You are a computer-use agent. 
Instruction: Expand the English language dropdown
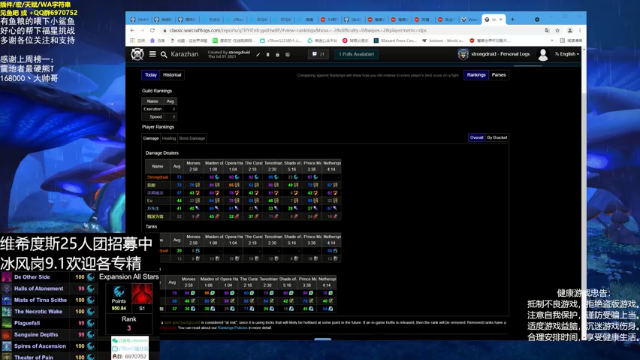(567, 54)
